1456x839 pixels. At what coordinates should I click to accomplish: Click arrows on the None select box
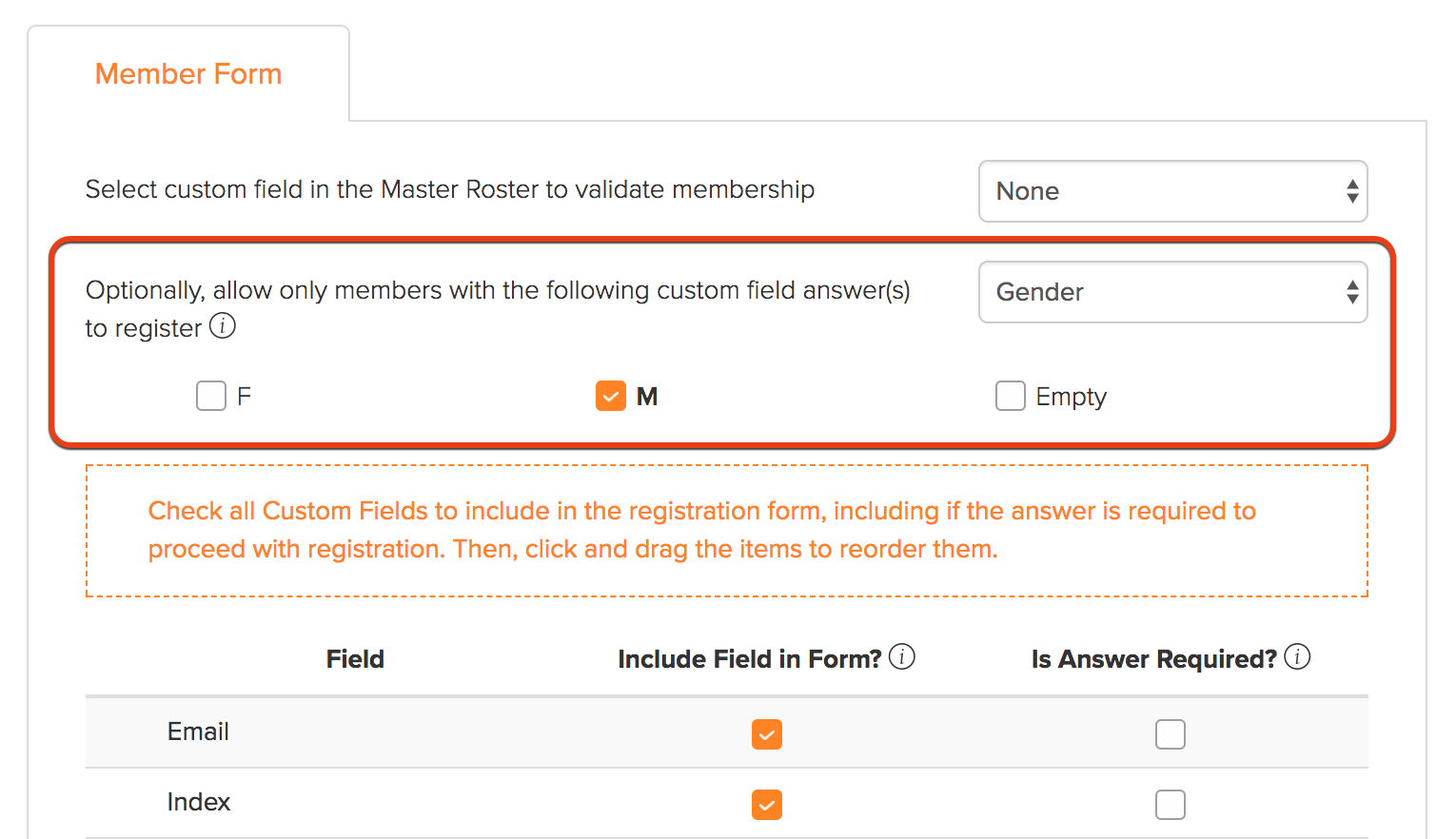(1352, 191)
